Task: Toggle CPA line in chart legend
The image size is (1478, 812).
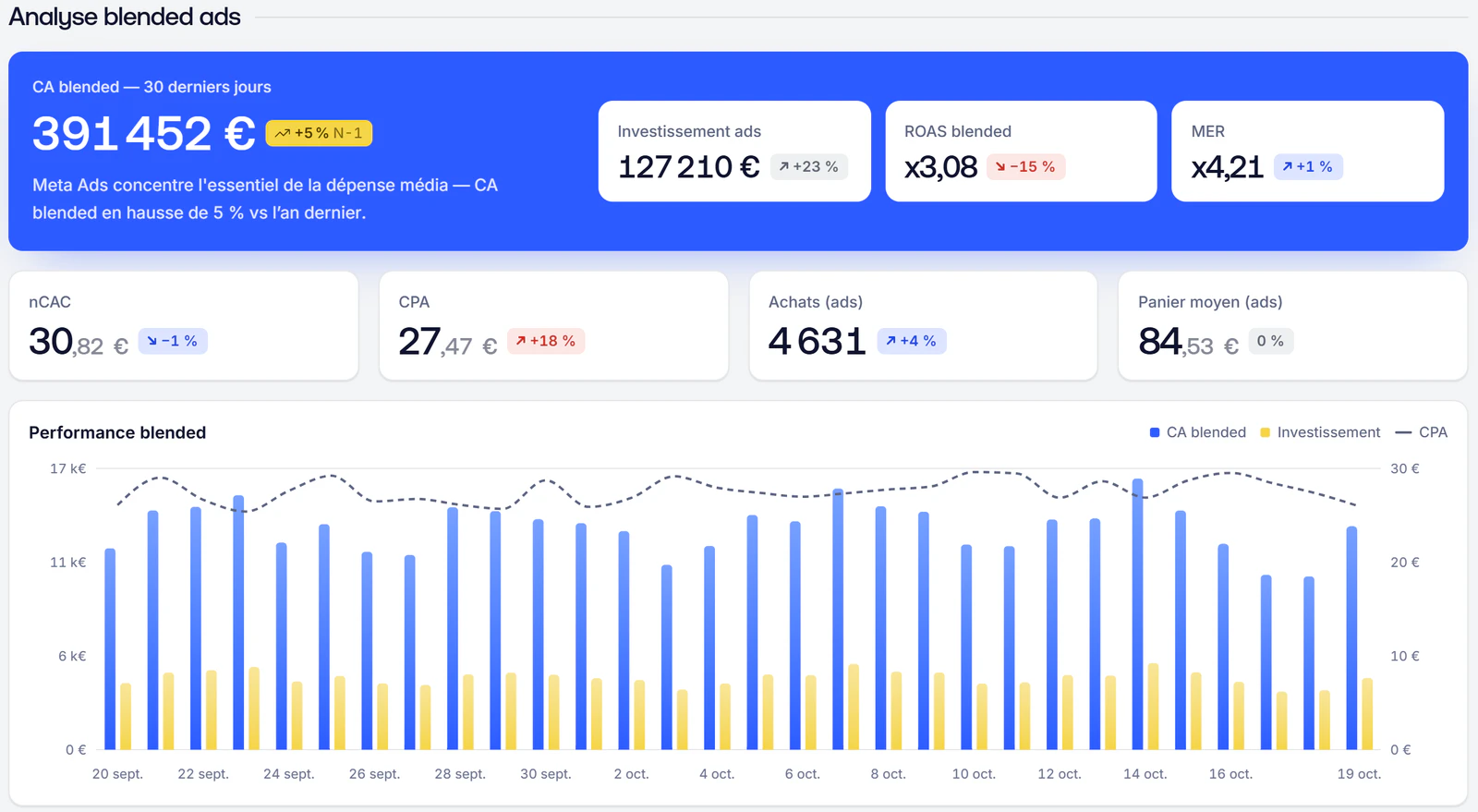Action: pos(1422,432)
